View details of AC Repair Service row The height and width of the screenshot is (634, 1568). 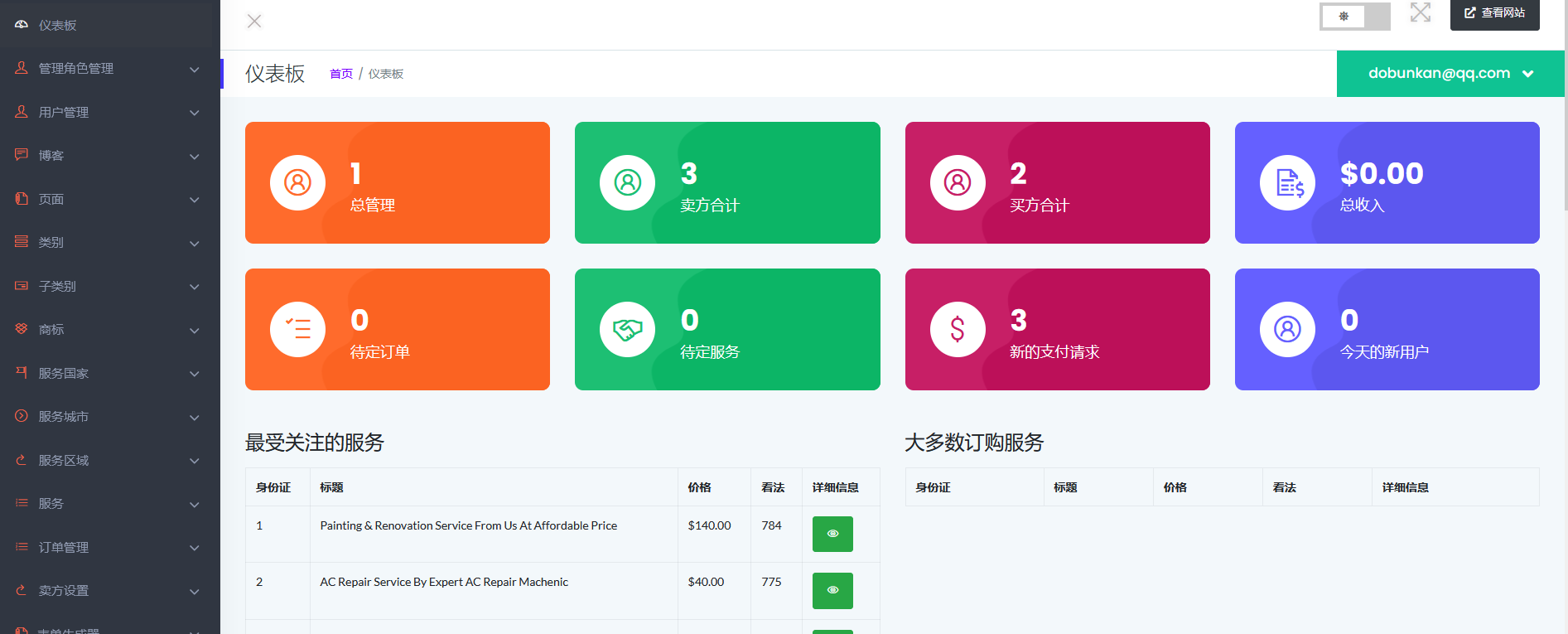coord(832,590)
